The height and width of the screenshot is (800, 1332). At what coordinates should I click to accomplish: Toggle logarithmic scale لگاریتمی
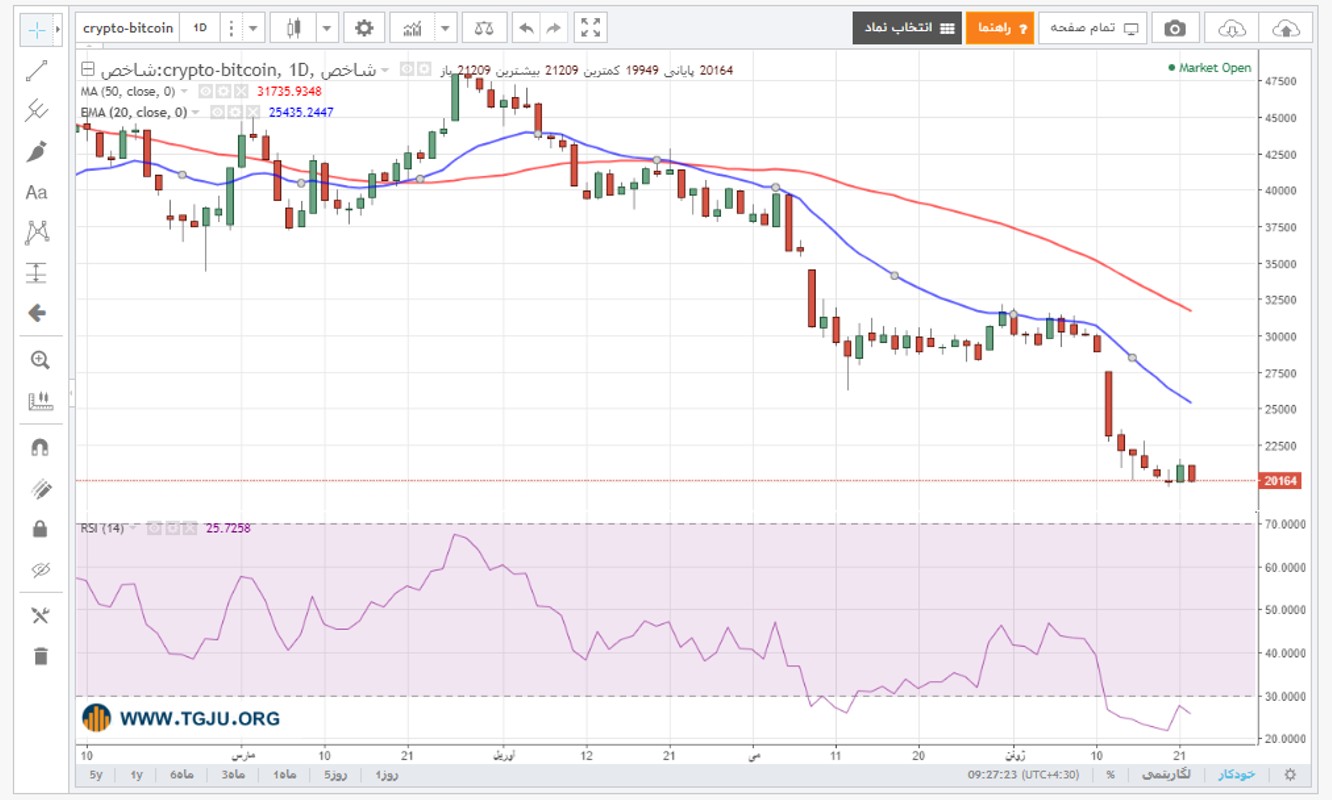(x=1166, y=775)
